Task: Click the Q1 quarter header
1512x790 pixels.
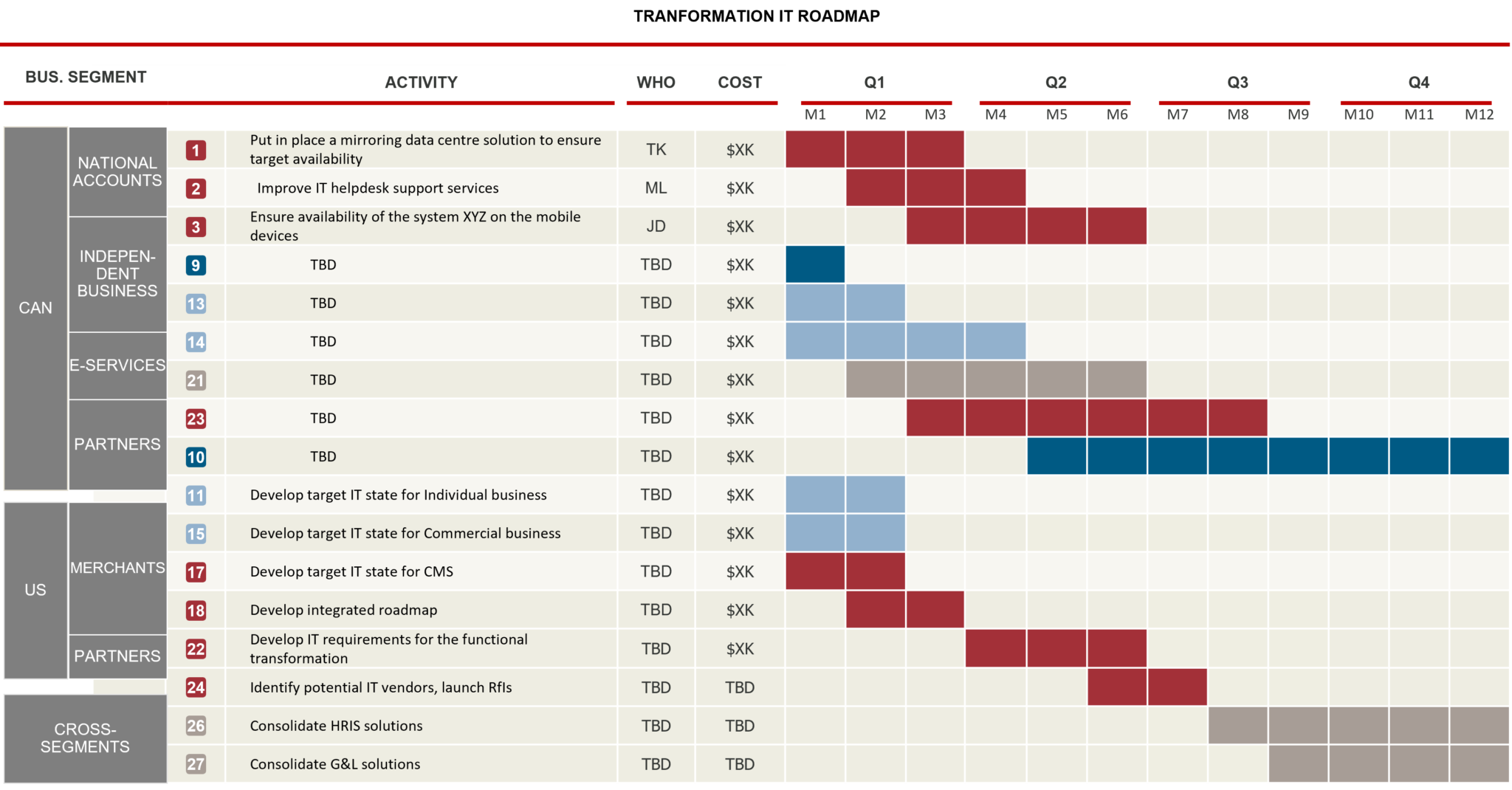Action: 874,83
